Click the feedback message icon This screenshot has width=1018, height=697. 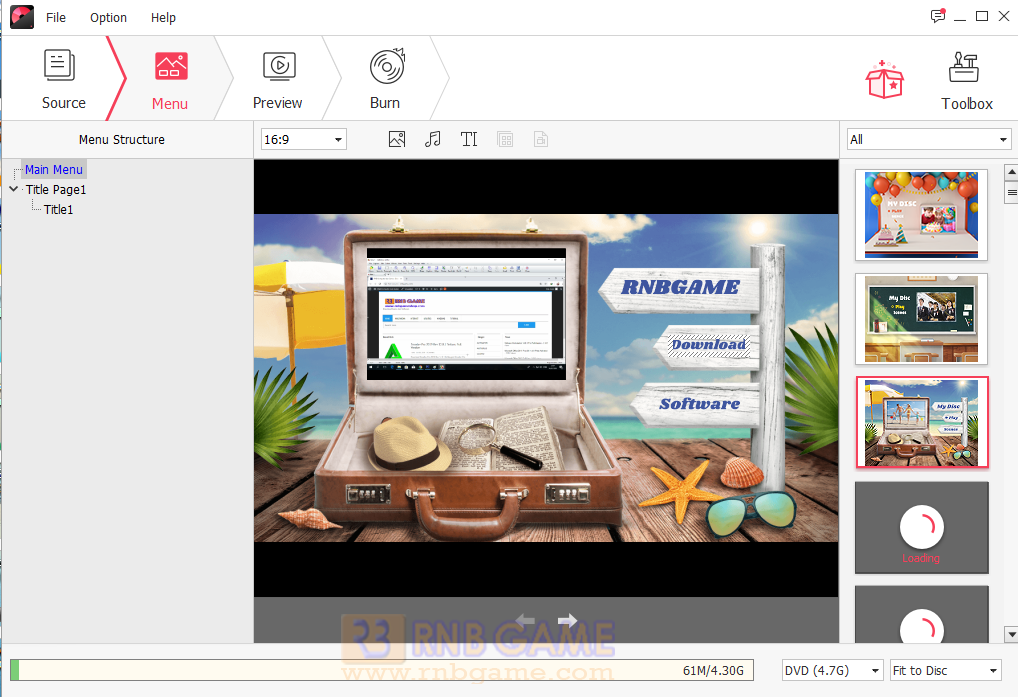937,16
